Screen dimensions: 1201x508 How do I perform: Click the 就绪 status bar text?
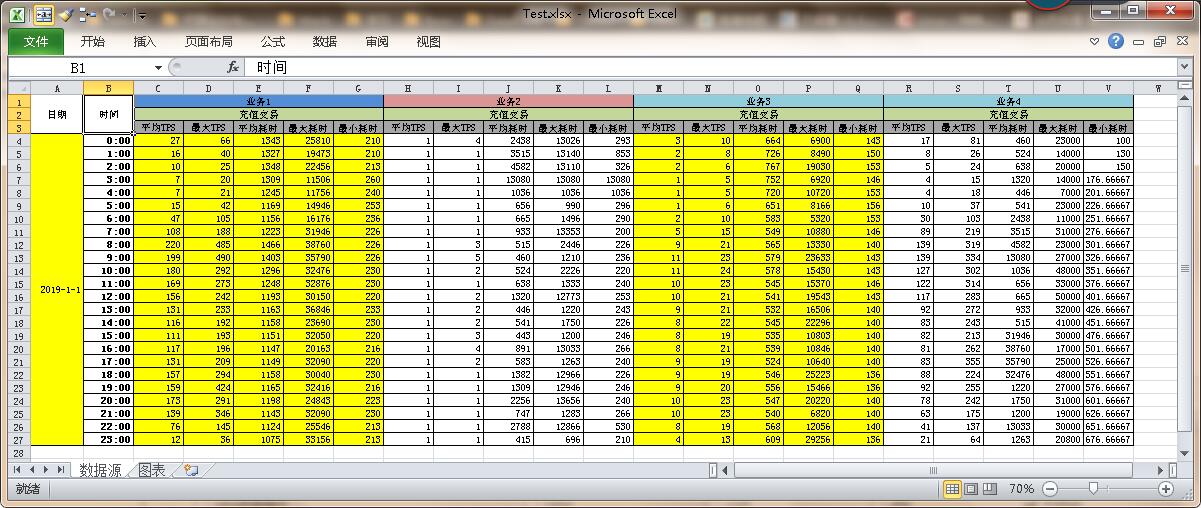click(x=26, y=489)
